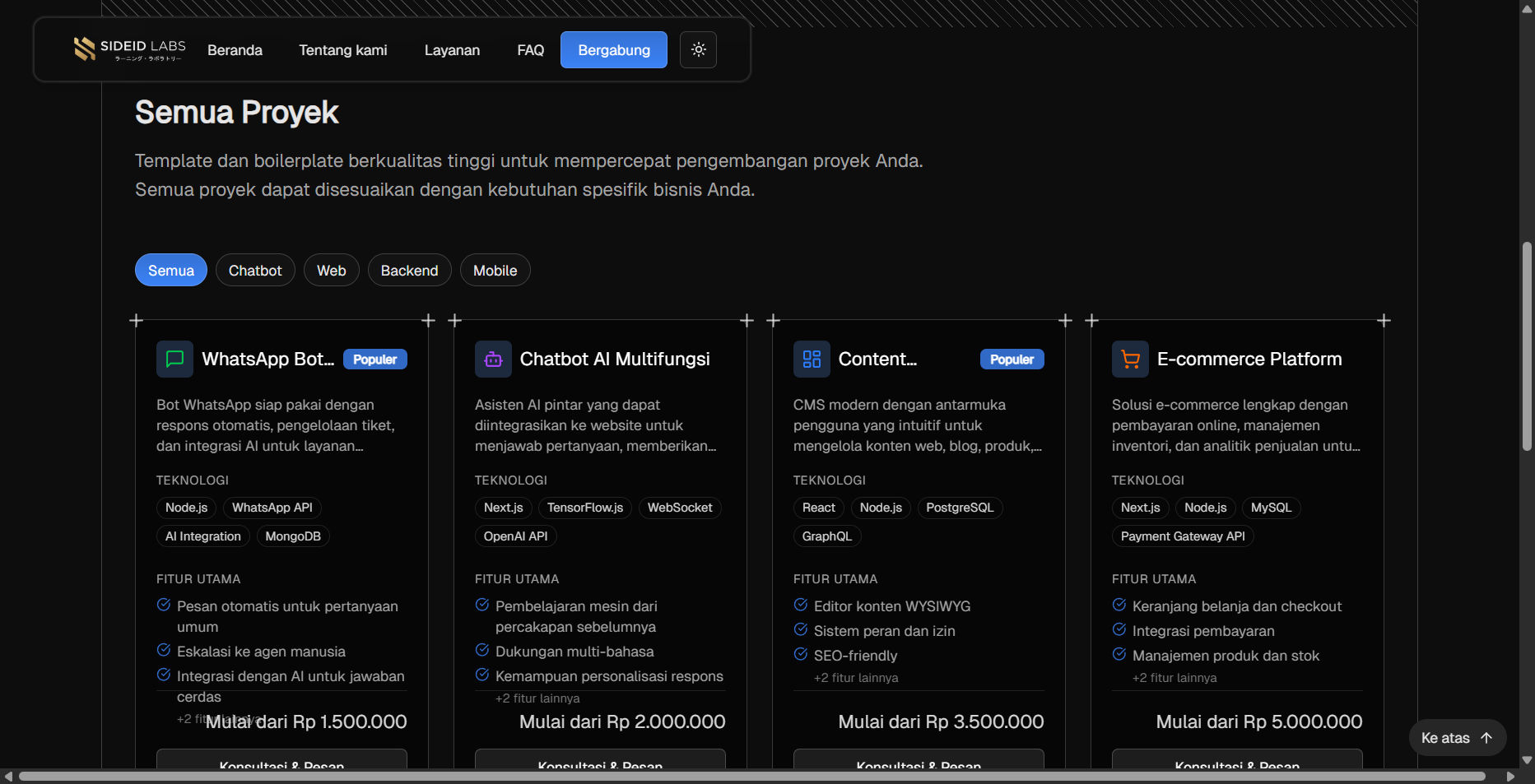Click the React tag
1535x784 pixels.
tap(819, 508)
